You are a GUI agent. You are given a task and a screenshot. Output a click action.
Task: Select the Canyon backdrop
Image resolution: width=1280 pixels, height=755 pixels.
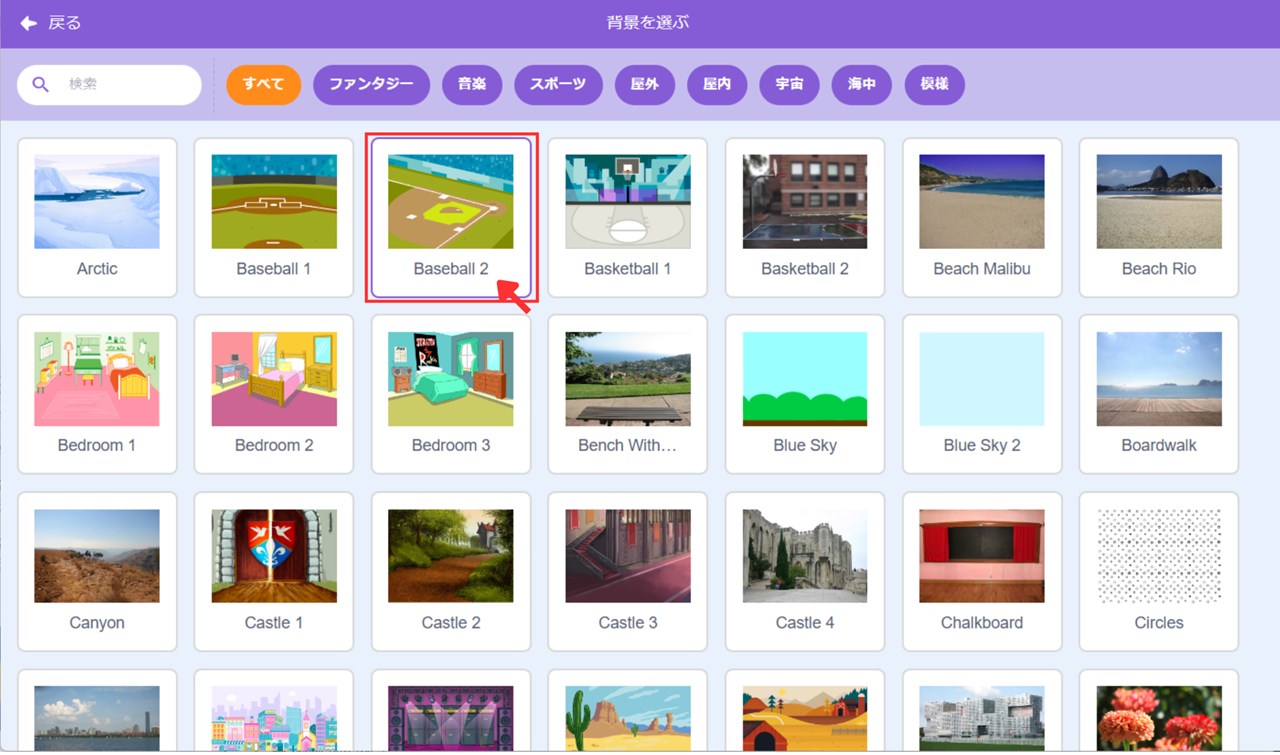(x=97, y=571)
